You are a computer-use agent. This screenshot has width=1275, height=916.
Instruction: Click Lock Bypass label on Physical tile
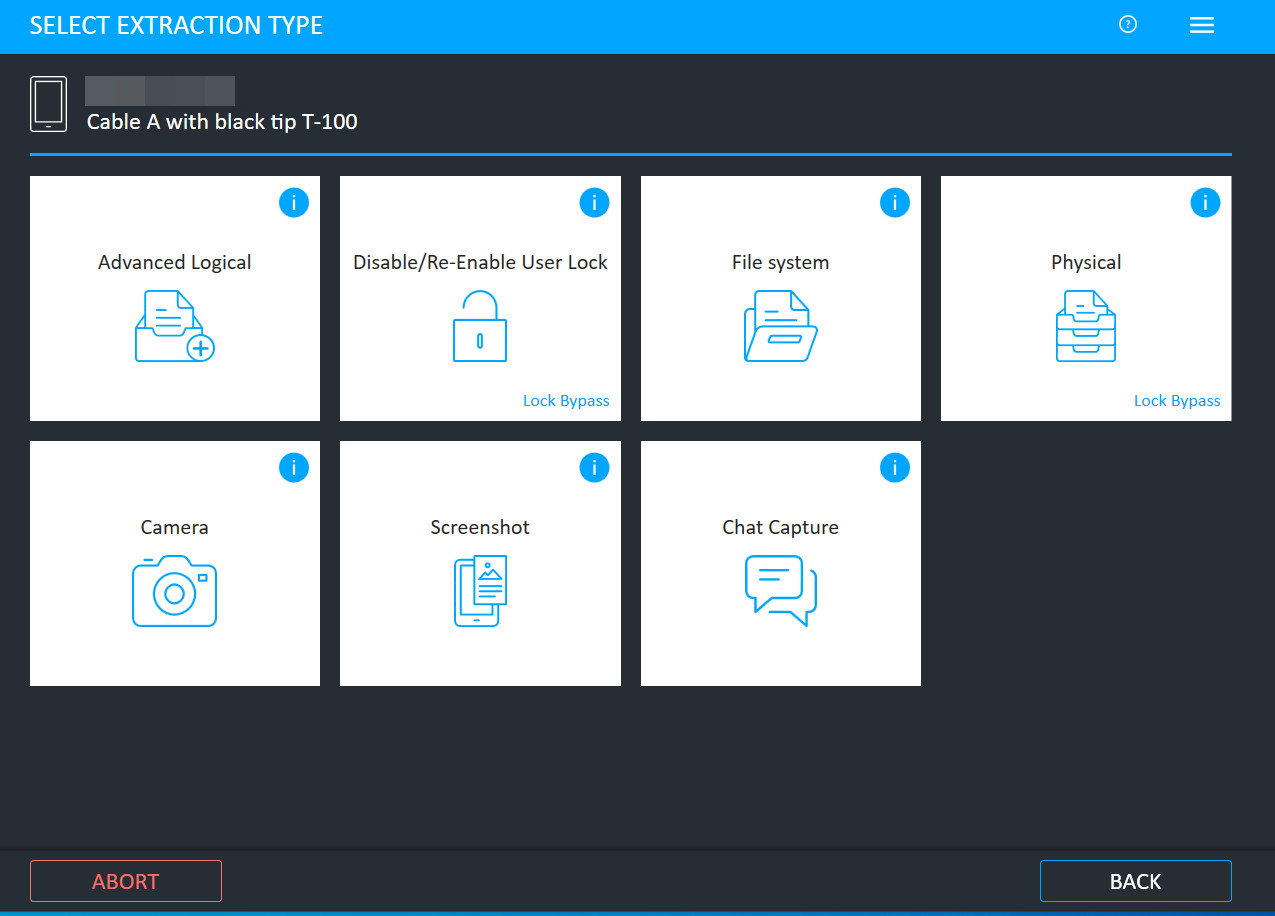tap(1177, 401)
